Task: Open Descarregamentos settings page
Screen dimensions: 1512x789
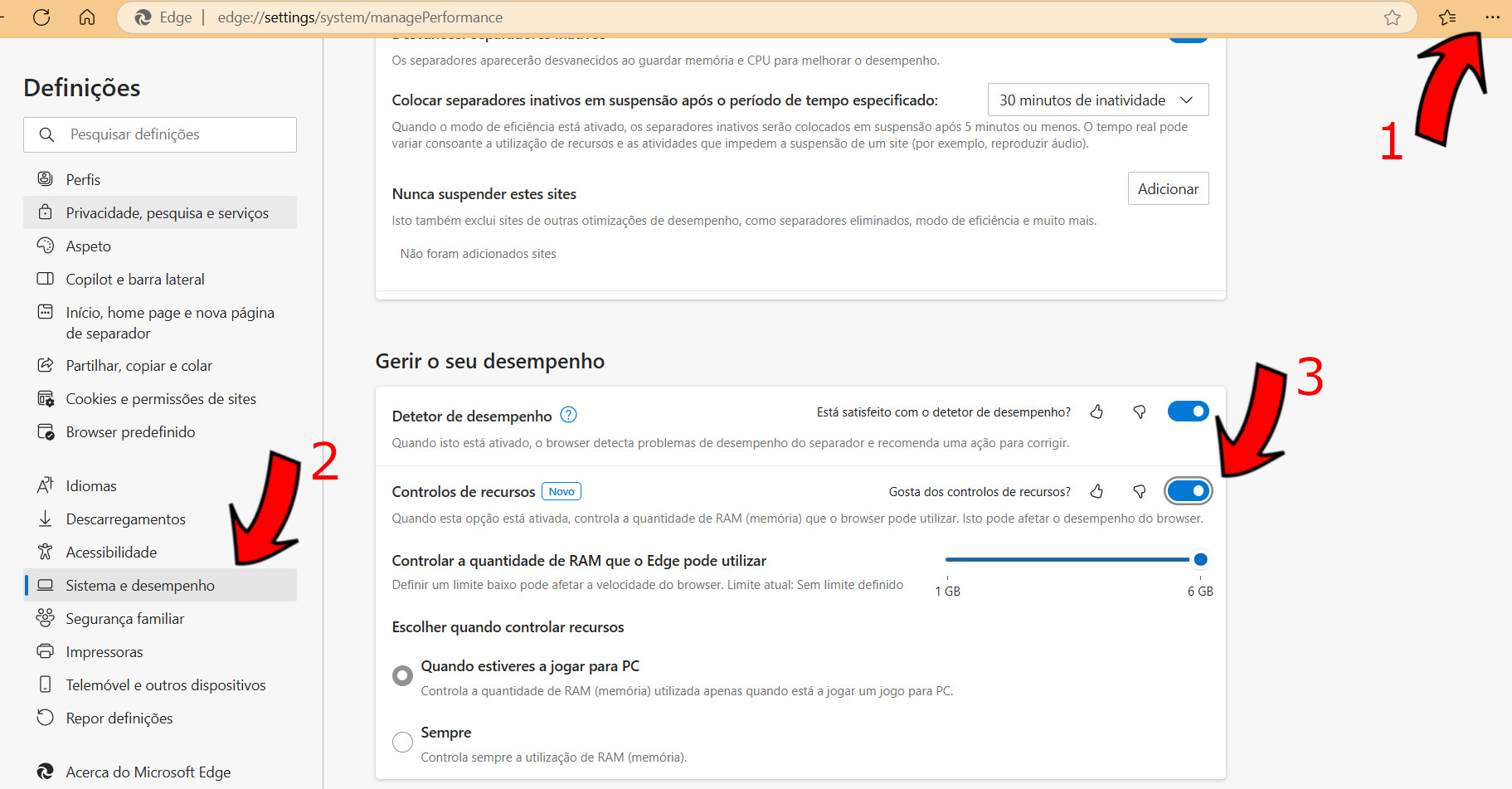Action: pyautogui.click(x=160, y=519)
